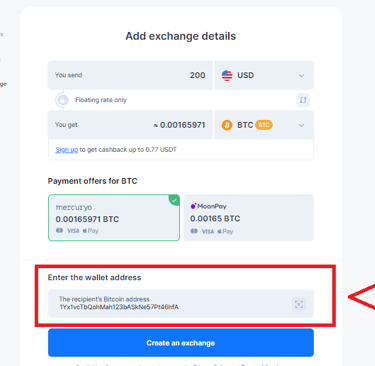Viewport: 375px width, 366px height.
Task: Click the You send amount field
Action: [130, 75]
